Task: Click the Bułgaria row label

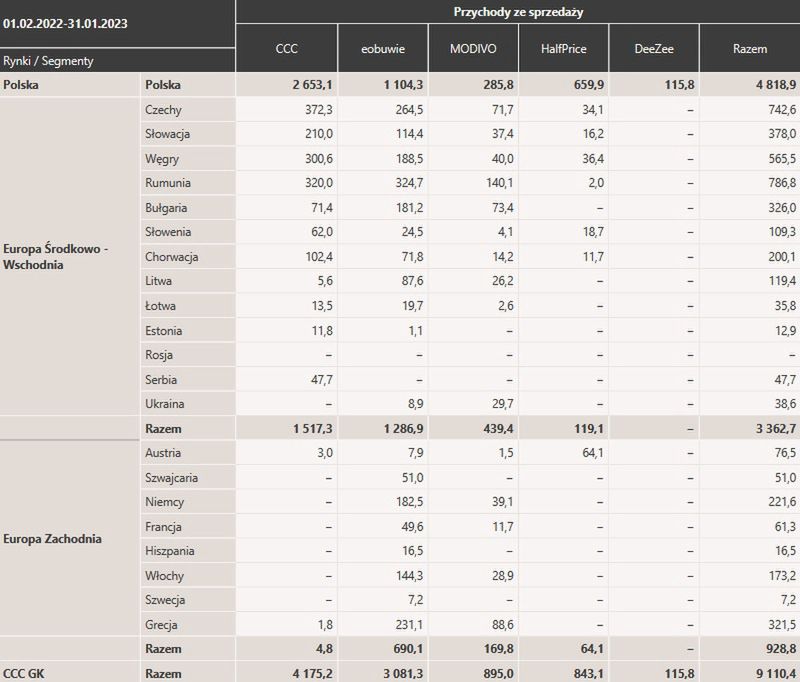Action: 165,208
